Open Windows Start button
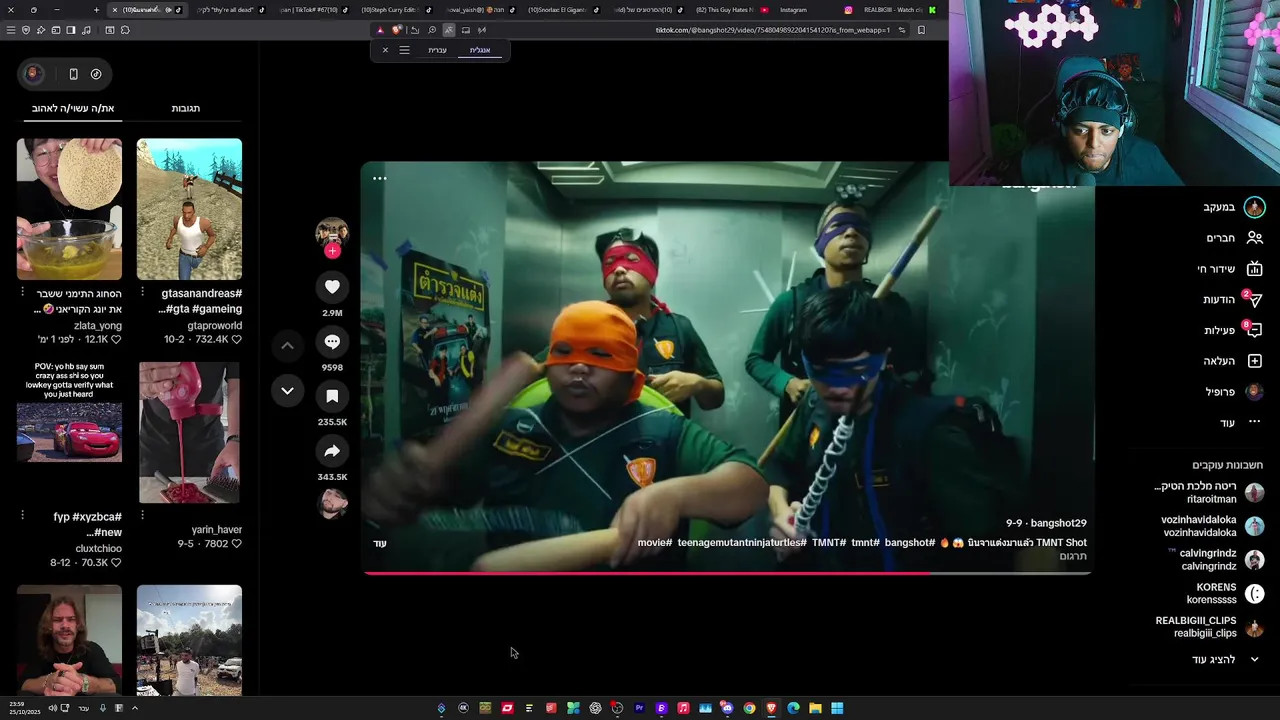This screenshot has width=1280, height=720. tap(837, 708)
